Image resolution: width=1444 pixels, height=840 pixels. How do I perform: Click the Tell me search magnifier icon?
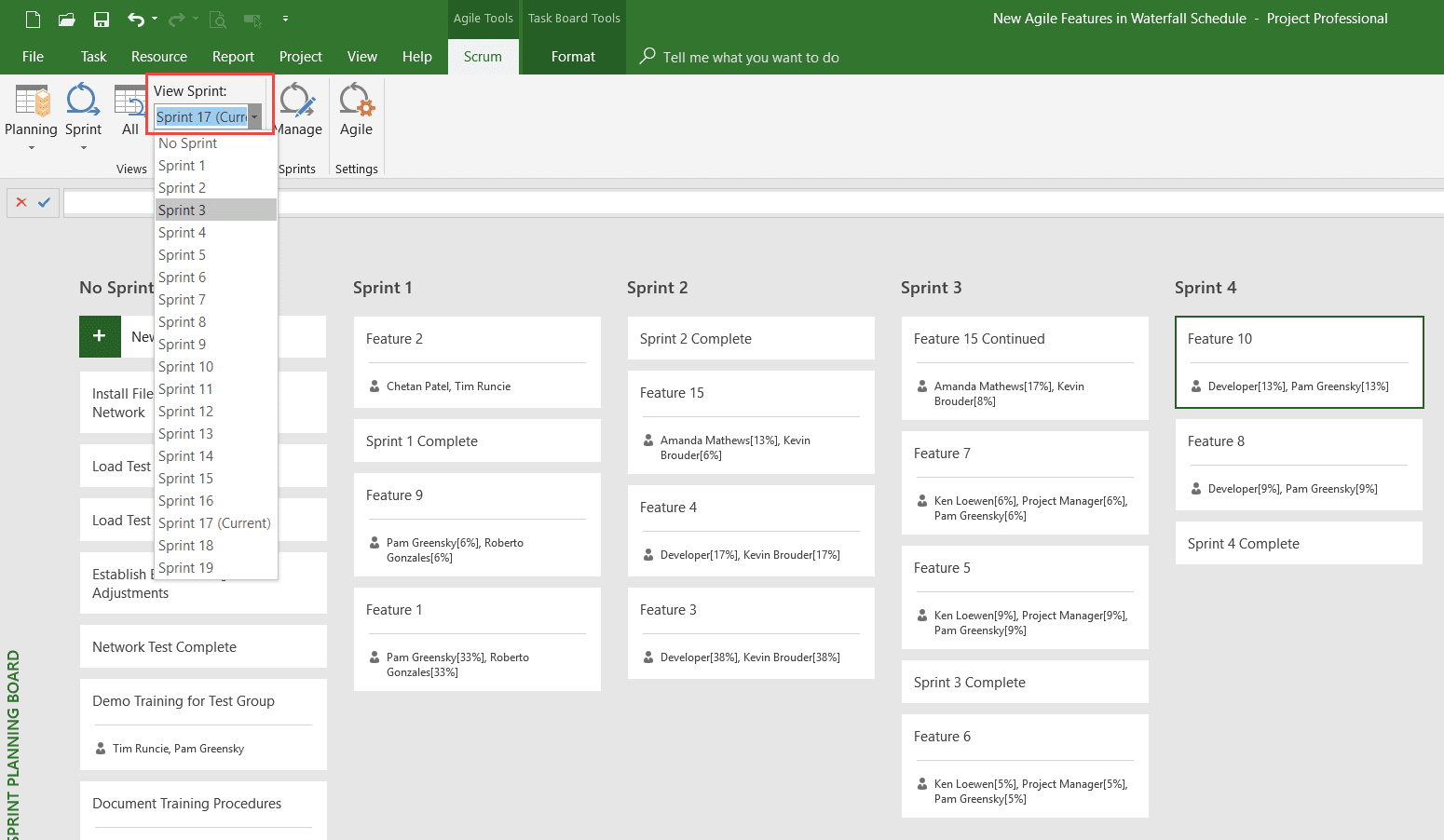click(x=647, y=56)
